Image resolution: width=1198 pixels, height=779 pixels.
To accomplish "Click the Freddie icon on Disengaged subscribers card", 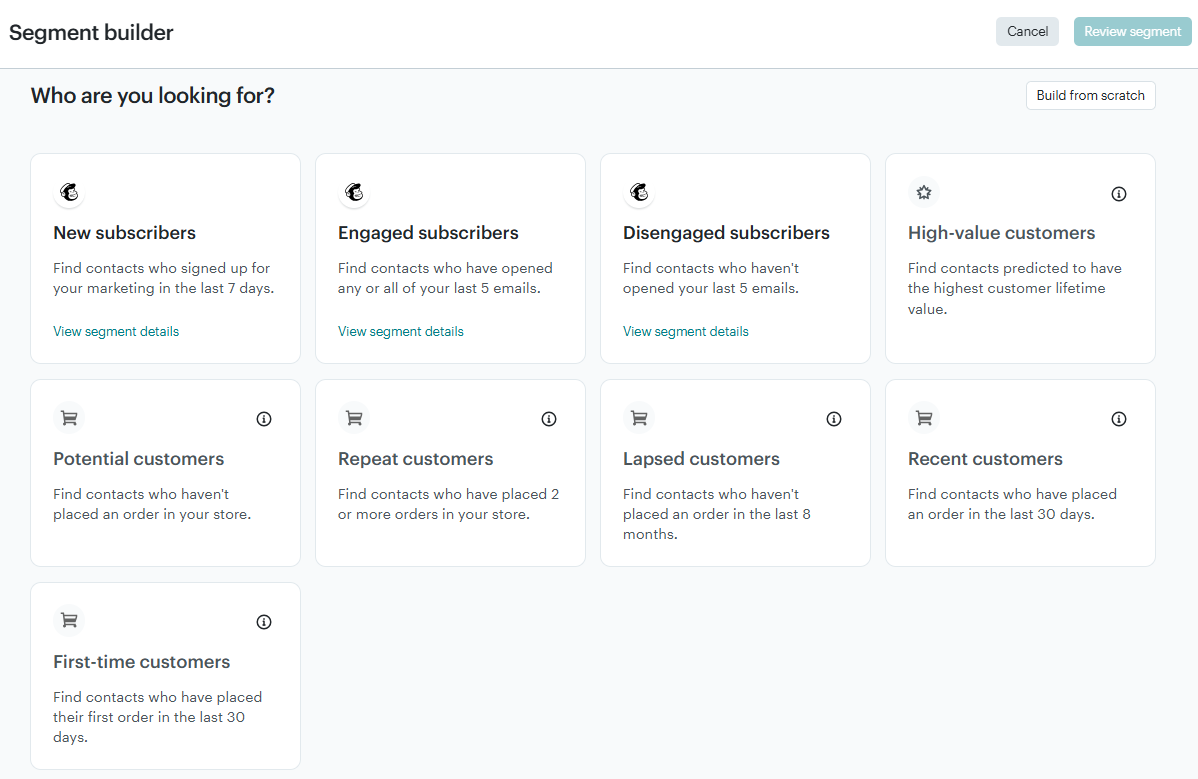I will pyautogui.click(x=639, y=193).
